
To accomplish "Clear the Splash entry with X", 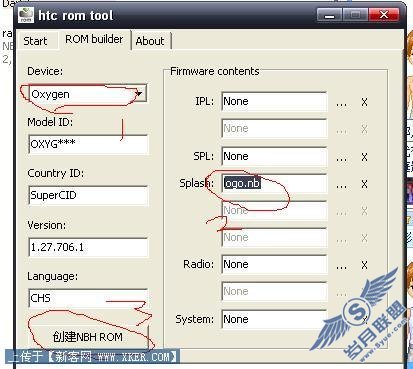I will [x=364, y=184].
